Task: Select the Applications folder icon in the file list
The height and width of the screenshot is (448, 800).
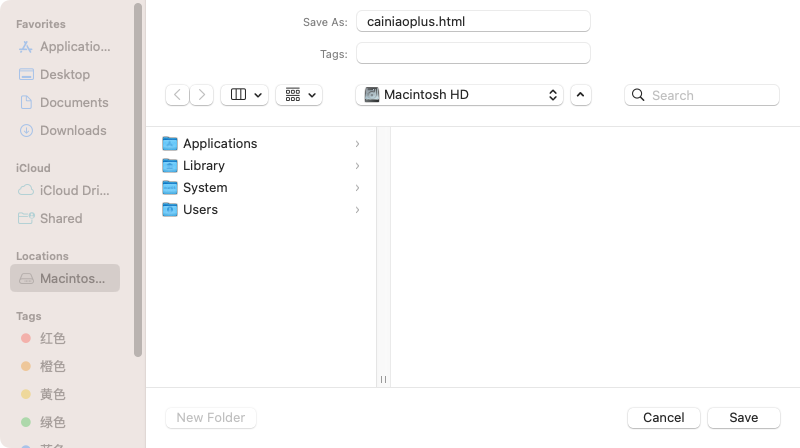Action: [170, 144]
